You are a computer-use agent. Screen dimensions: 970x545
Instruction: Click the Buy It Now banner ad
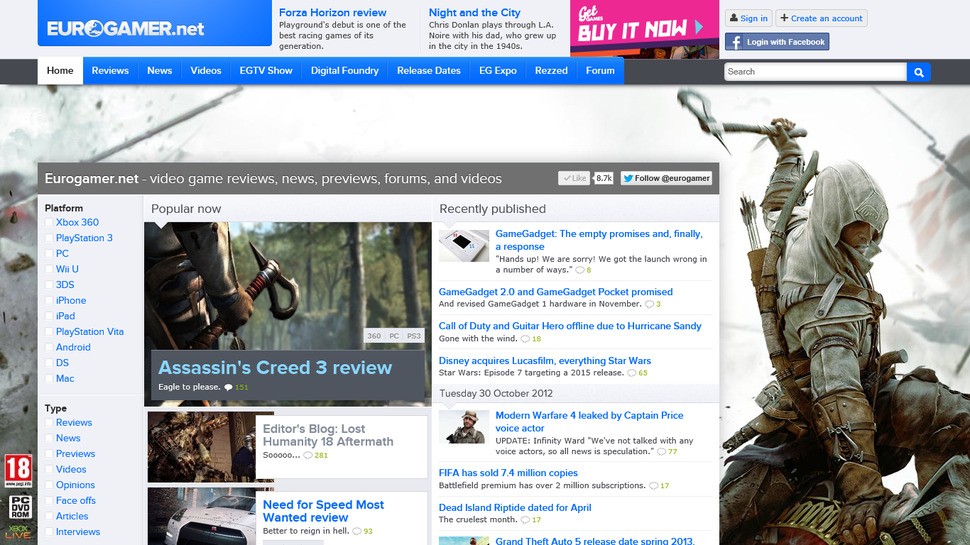644,29
